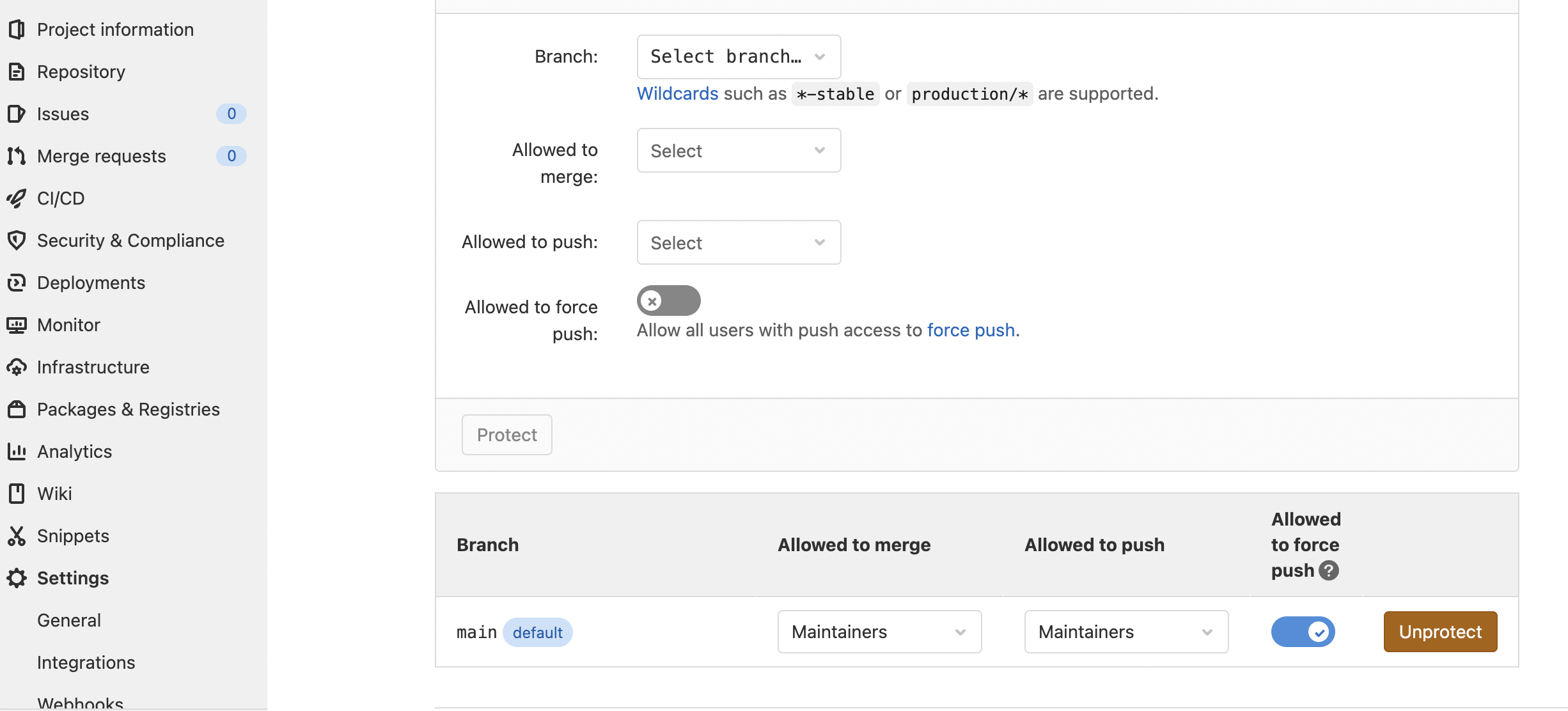The width and height of the screenshot is (1568, 711).
Task: Click the force push help question icon
Action: [x=1329, y=570]
